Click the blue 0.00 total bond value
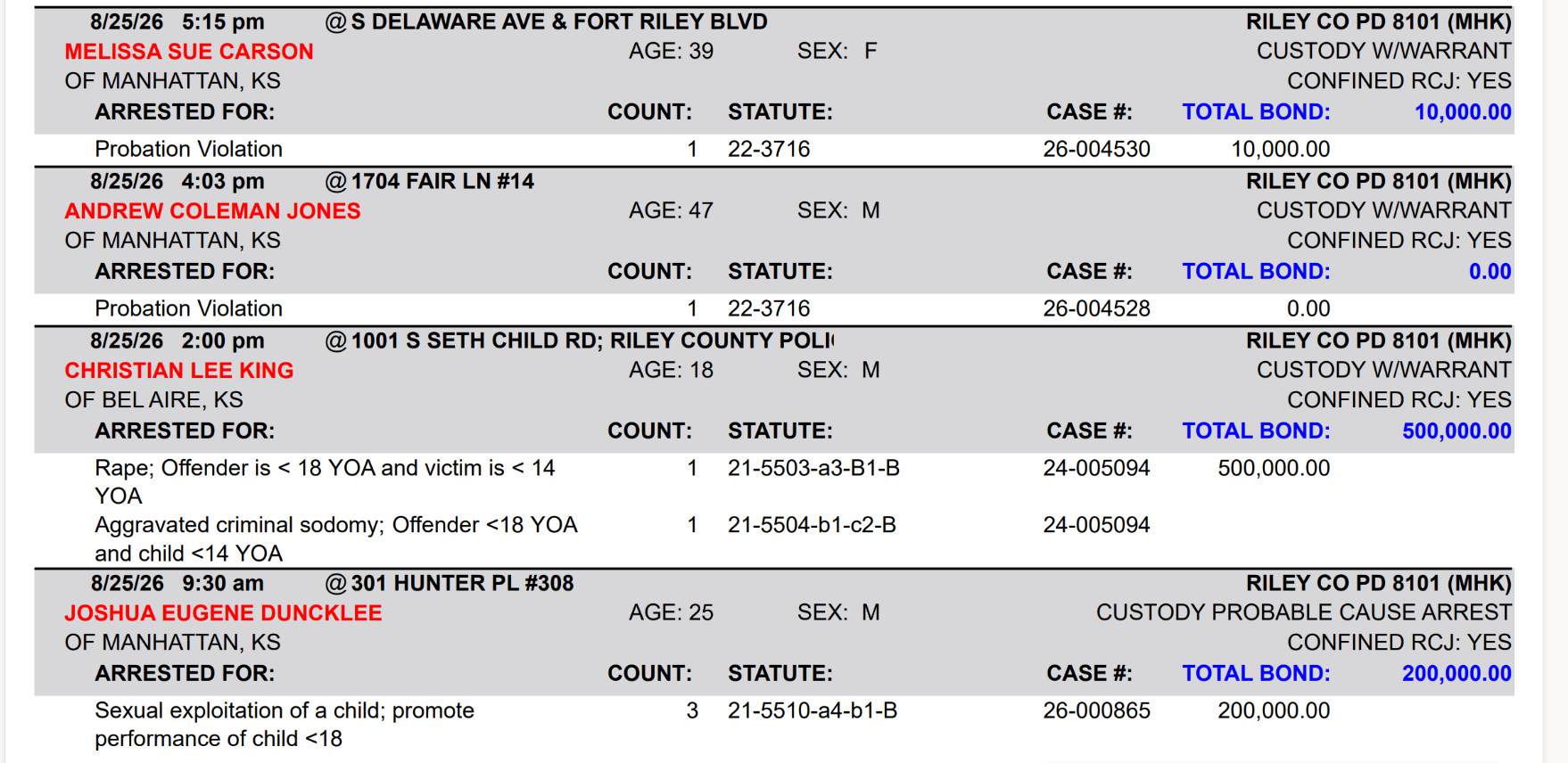Screen dimensions: 1568x763 (x=1490, y=272)
